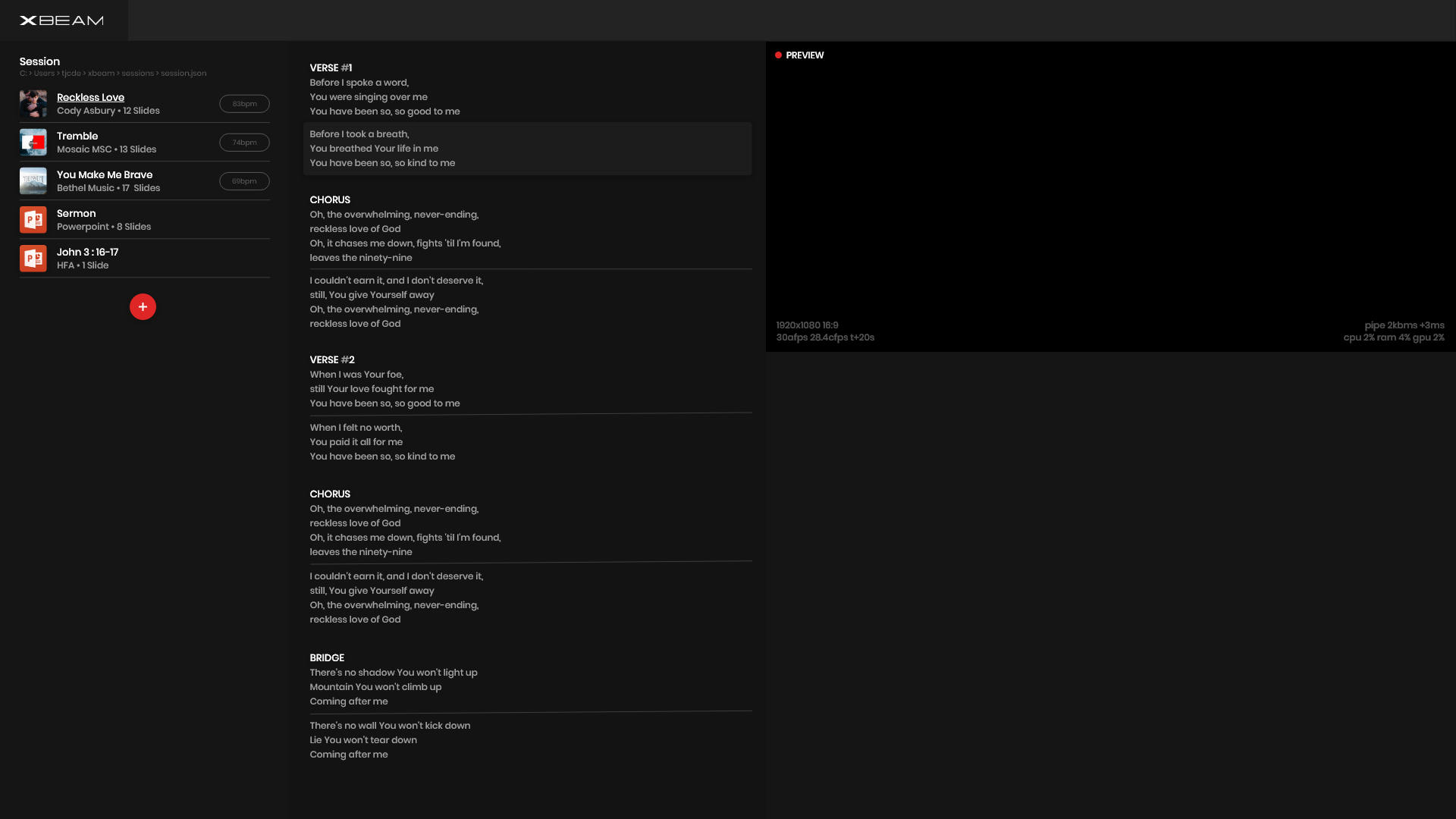
Task: Click the XBEAM logo
Action: tap(61, 20)
